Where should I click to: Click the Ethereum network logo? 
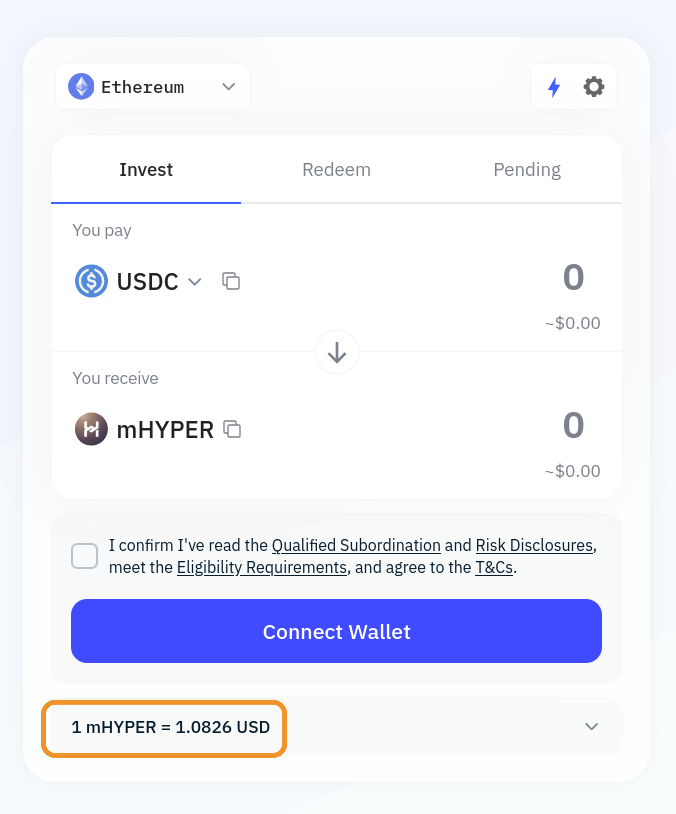(x=81, y=87)
